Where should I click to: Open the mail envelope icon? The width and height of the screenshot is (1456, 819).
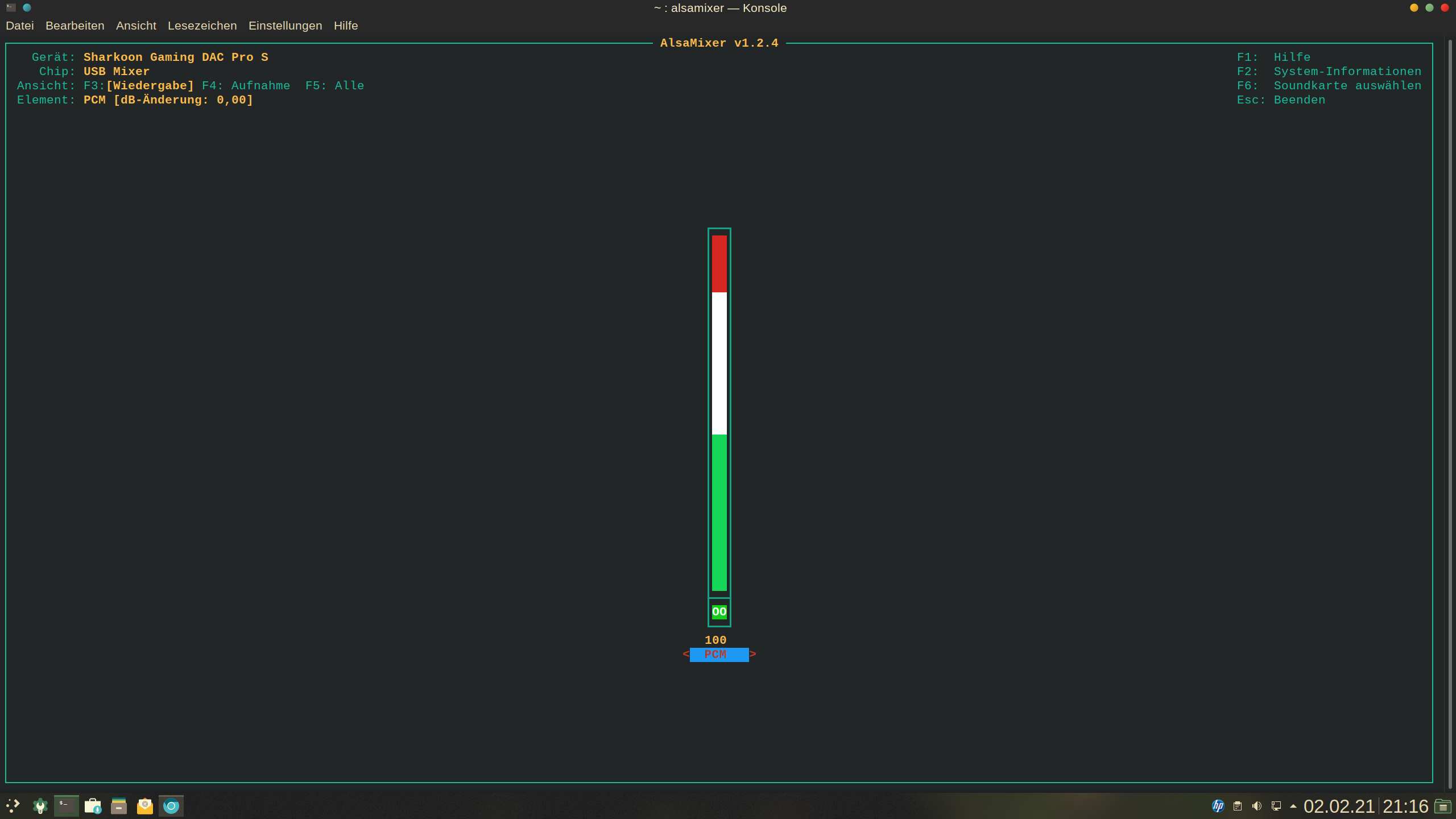[145, 806]
